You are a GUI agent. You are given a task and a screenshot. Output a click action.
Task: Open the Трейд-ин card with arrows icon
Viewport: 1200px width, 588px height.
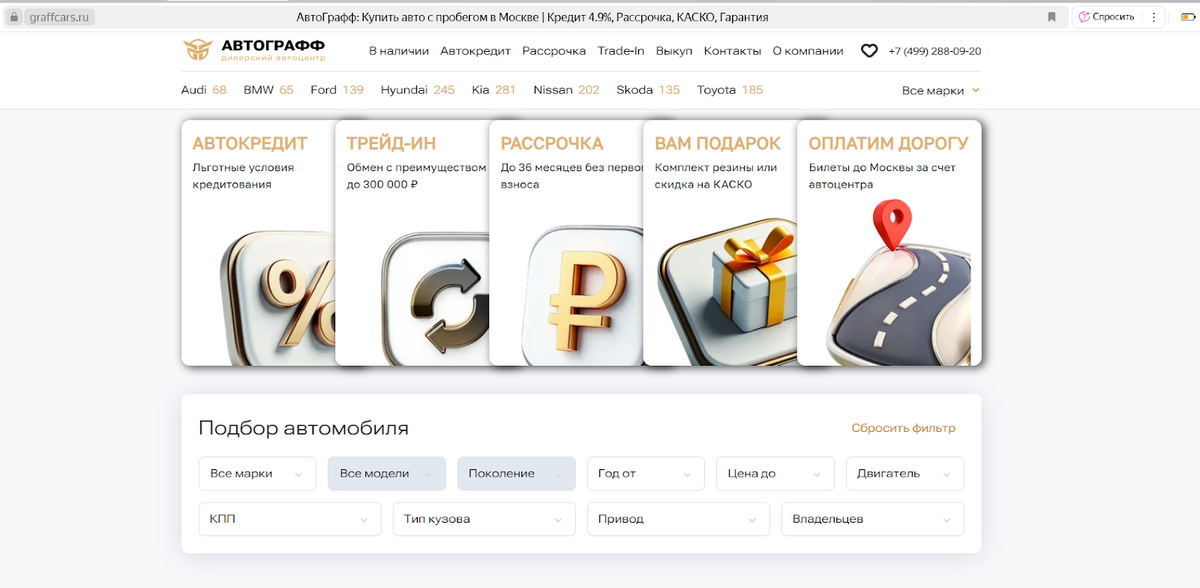pyautogui.click(x=412, y=243)
